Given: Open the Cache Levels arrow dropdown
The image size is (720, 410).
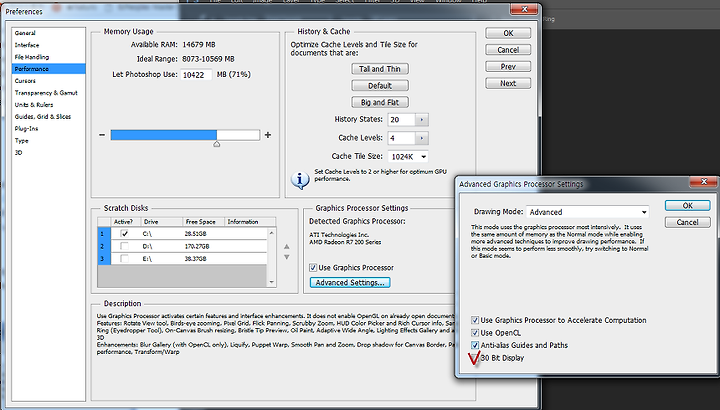Looking at the screenshot, I should [x=422, y=138].
